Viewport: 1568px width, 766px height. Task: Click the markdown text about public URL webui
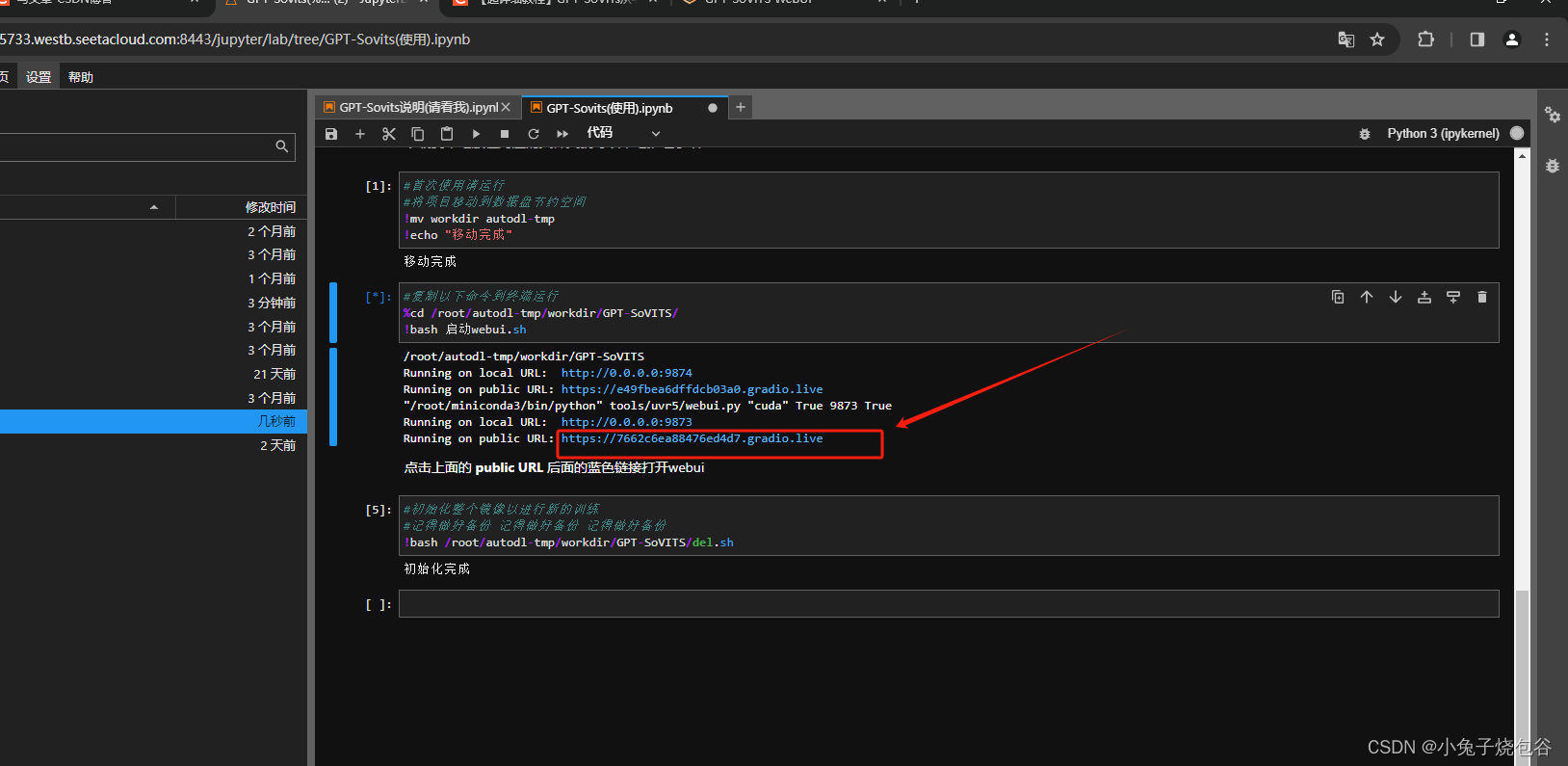(x=554, y=467)
